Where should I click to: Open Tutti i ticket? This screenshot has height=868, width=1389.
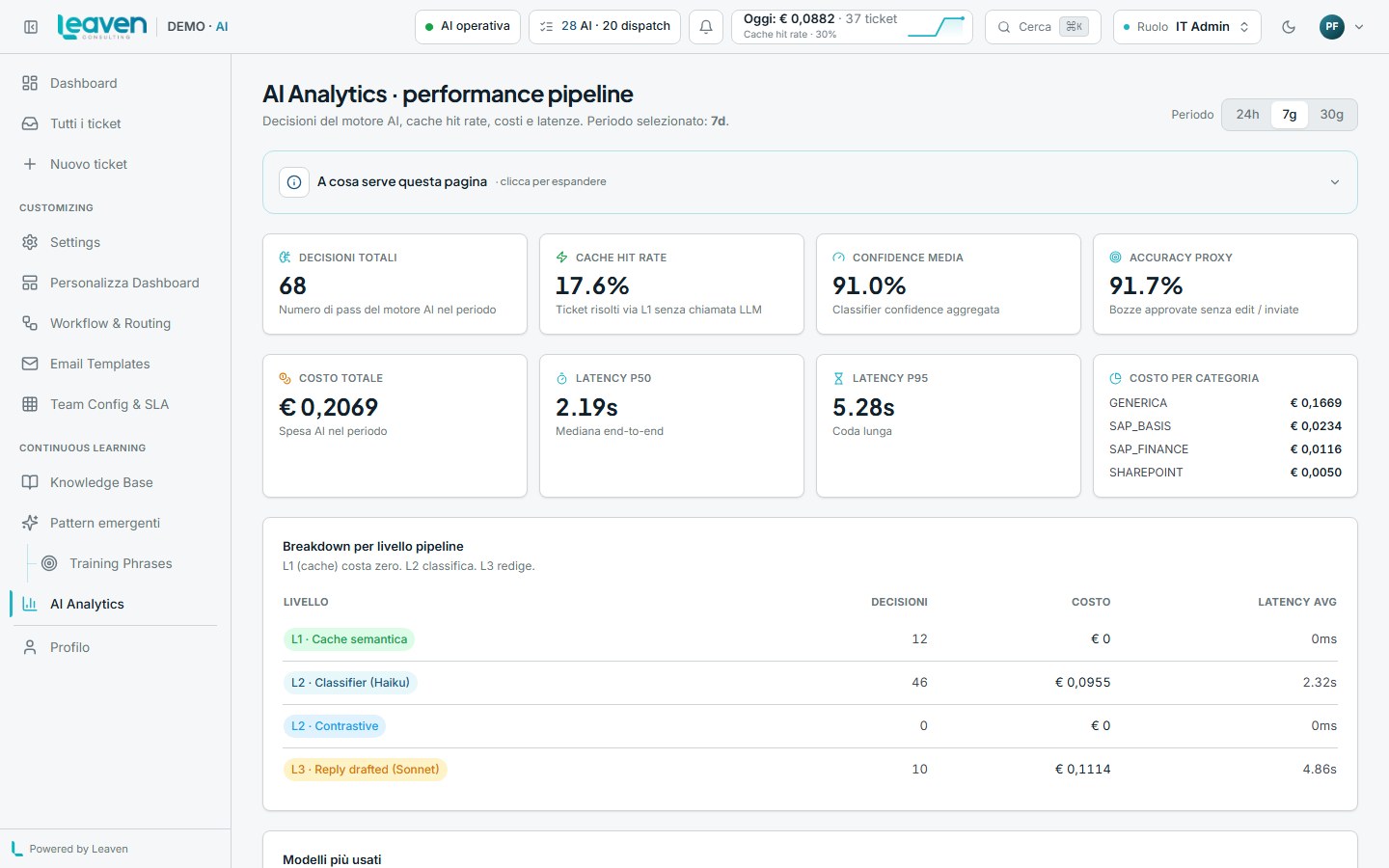click(x=116, y=123)
